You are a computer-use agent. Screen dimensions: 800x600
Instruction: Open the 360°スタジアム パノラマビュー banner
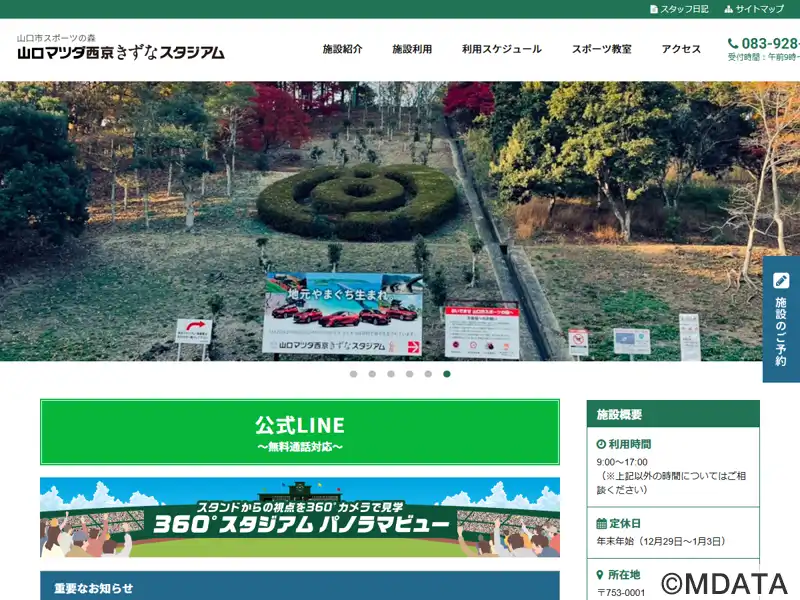point(300,517)
